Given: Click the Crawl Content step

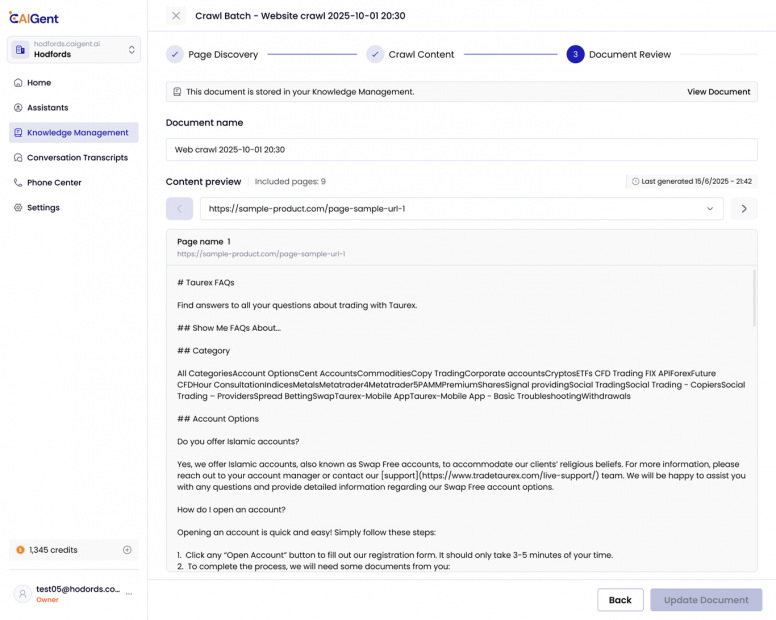Looking at the screenshot, I should (410, 54).
